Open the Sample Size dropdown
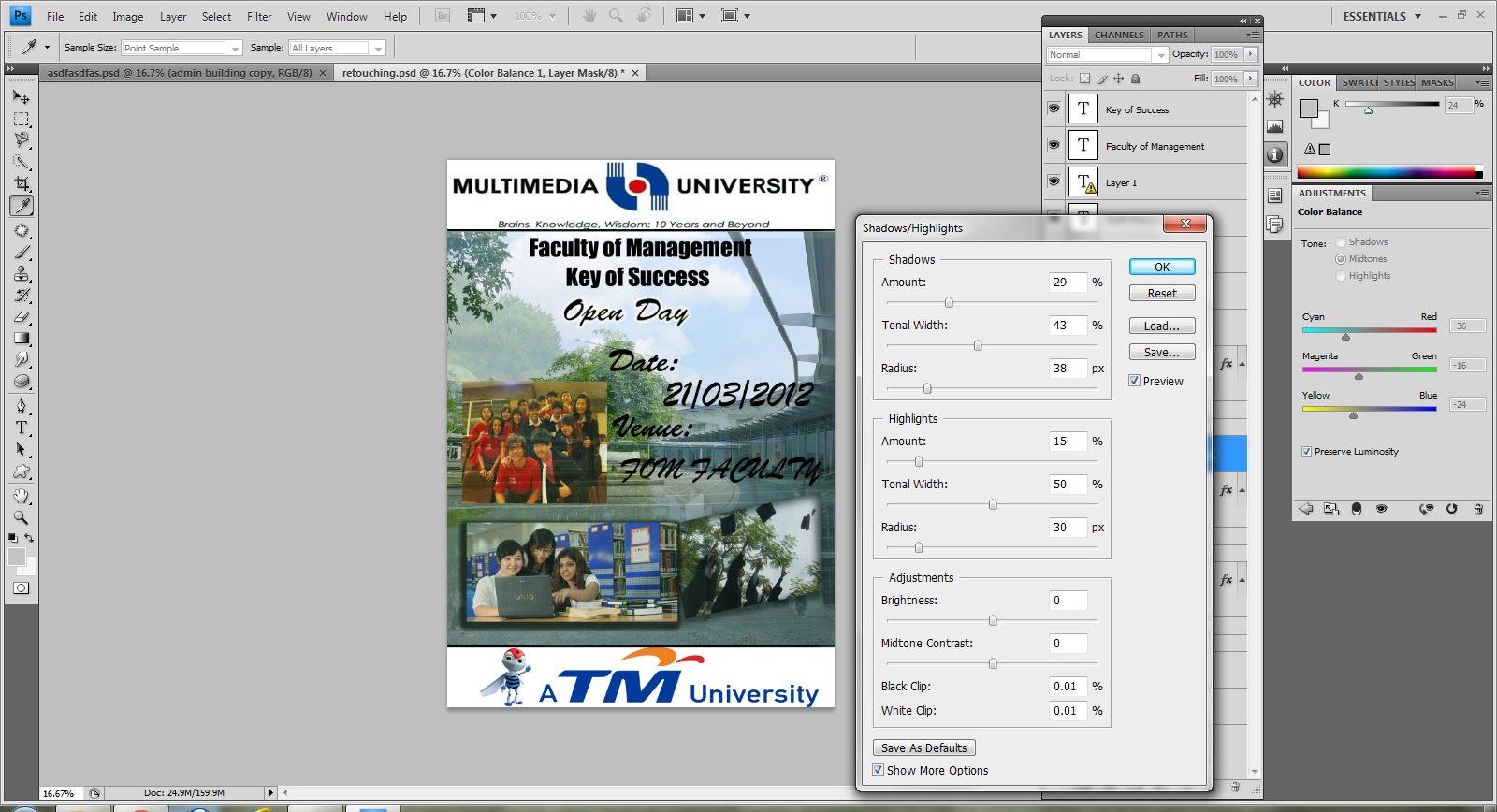This screenshot has width=1497, height=812. 182,48
